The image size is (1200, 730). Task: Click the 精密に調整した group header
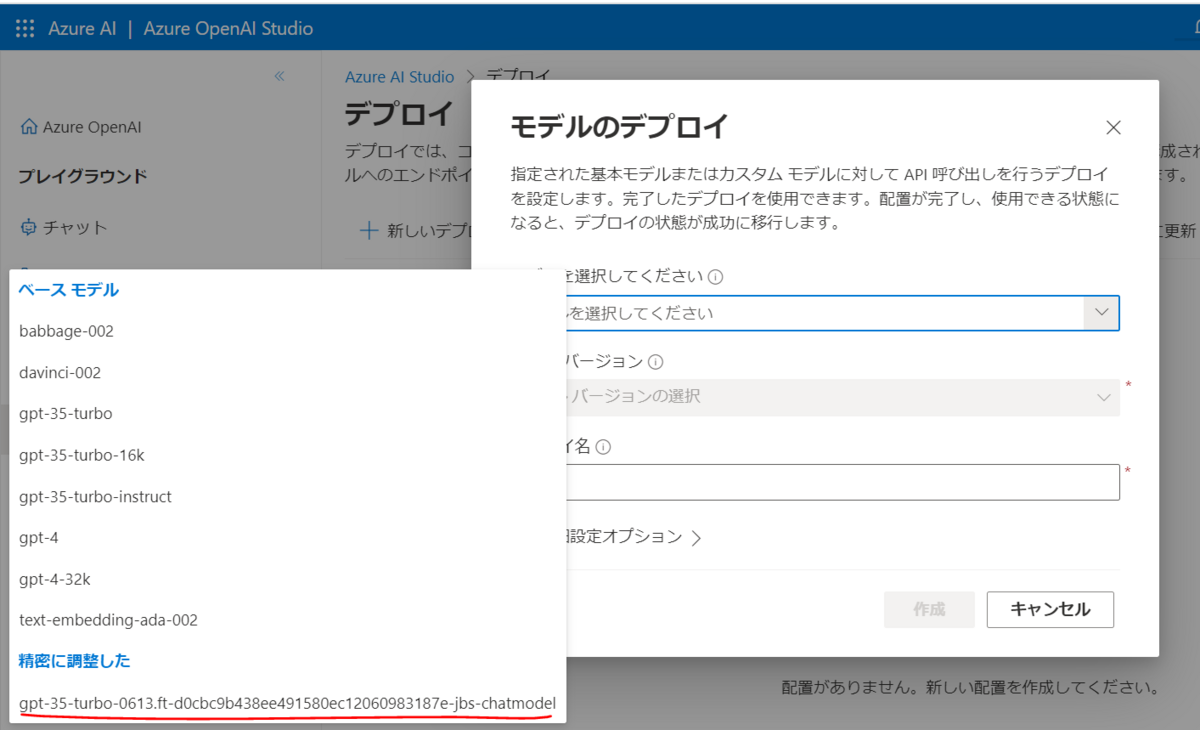pos(75,661)
